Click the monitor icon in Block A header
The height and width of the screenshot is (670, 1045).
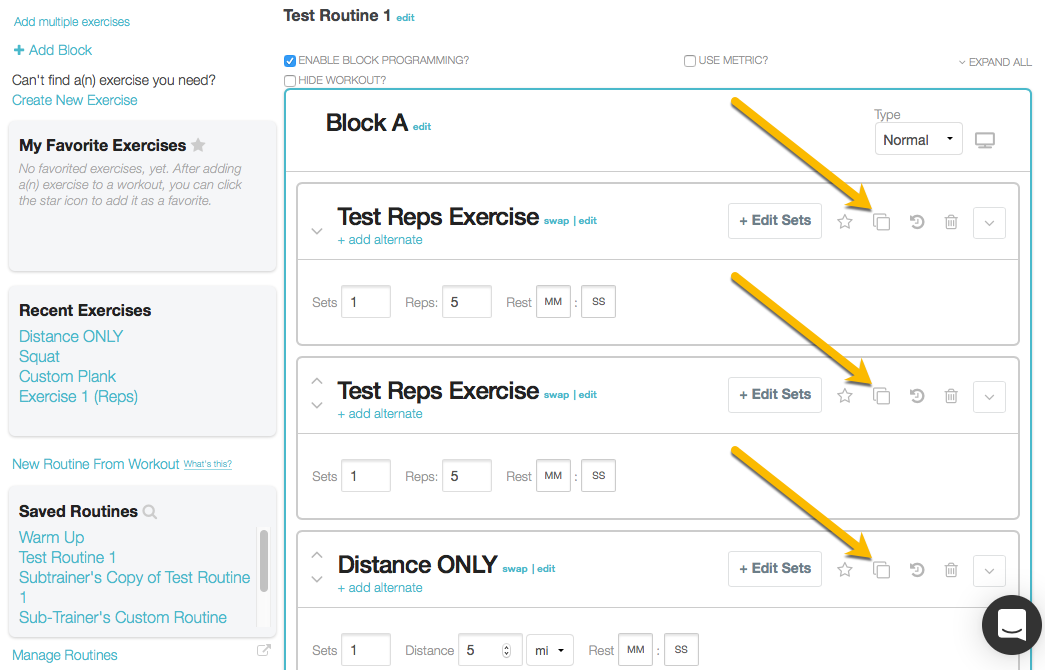[985, 140]
